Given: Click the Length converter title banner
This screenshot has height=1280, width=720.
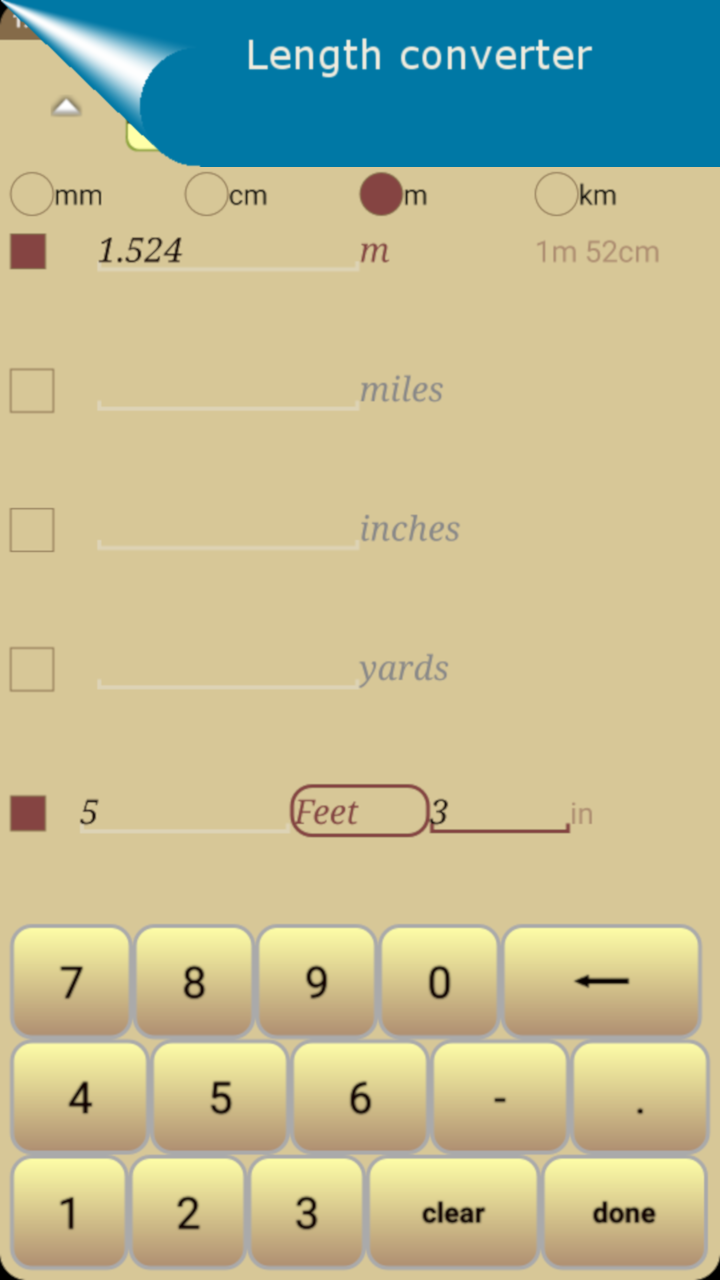Looking at the screenshot, I should click(420, 56).
